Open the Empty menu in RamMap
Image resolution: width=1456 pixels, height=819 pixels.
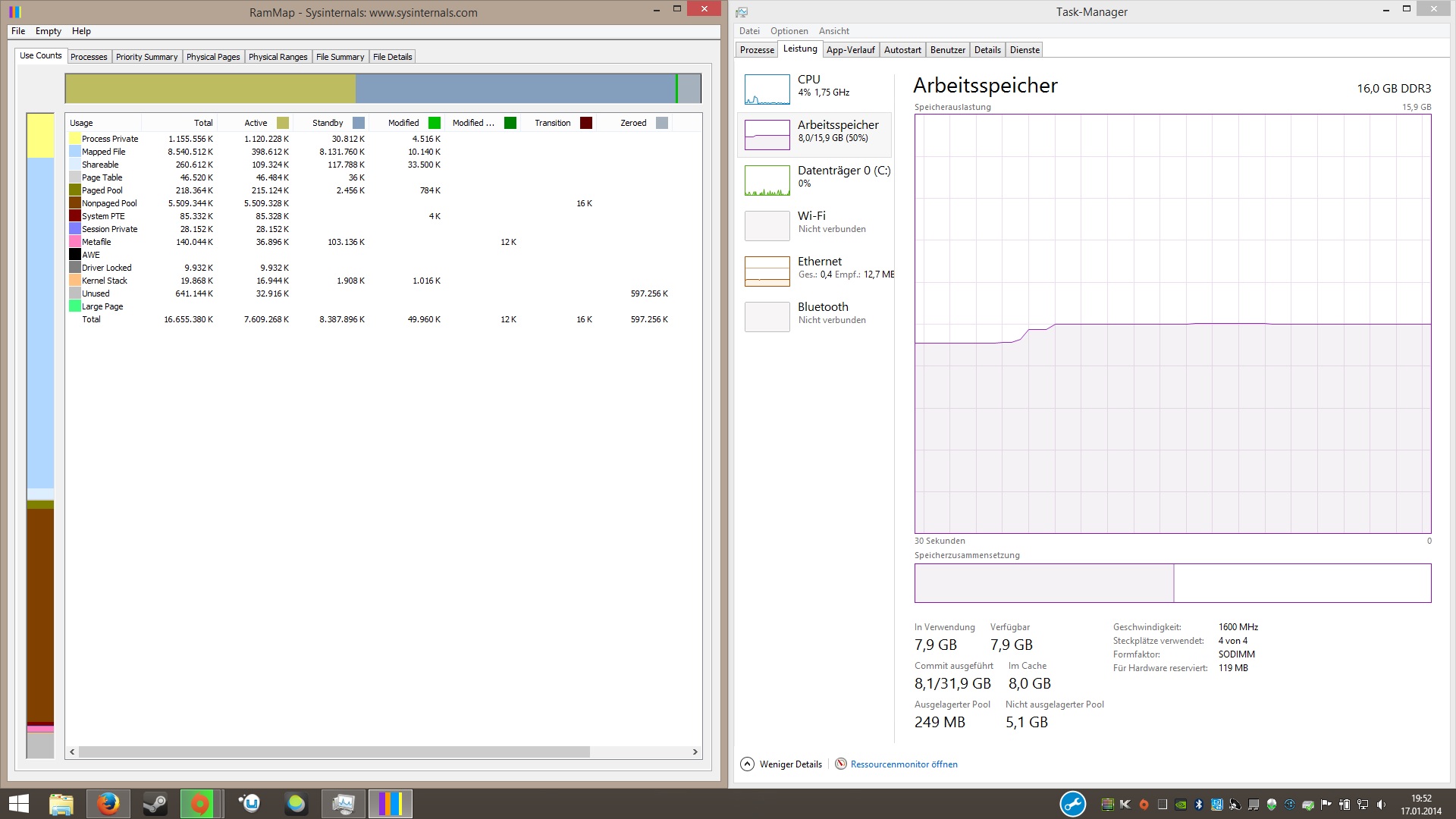coord(48,31)
